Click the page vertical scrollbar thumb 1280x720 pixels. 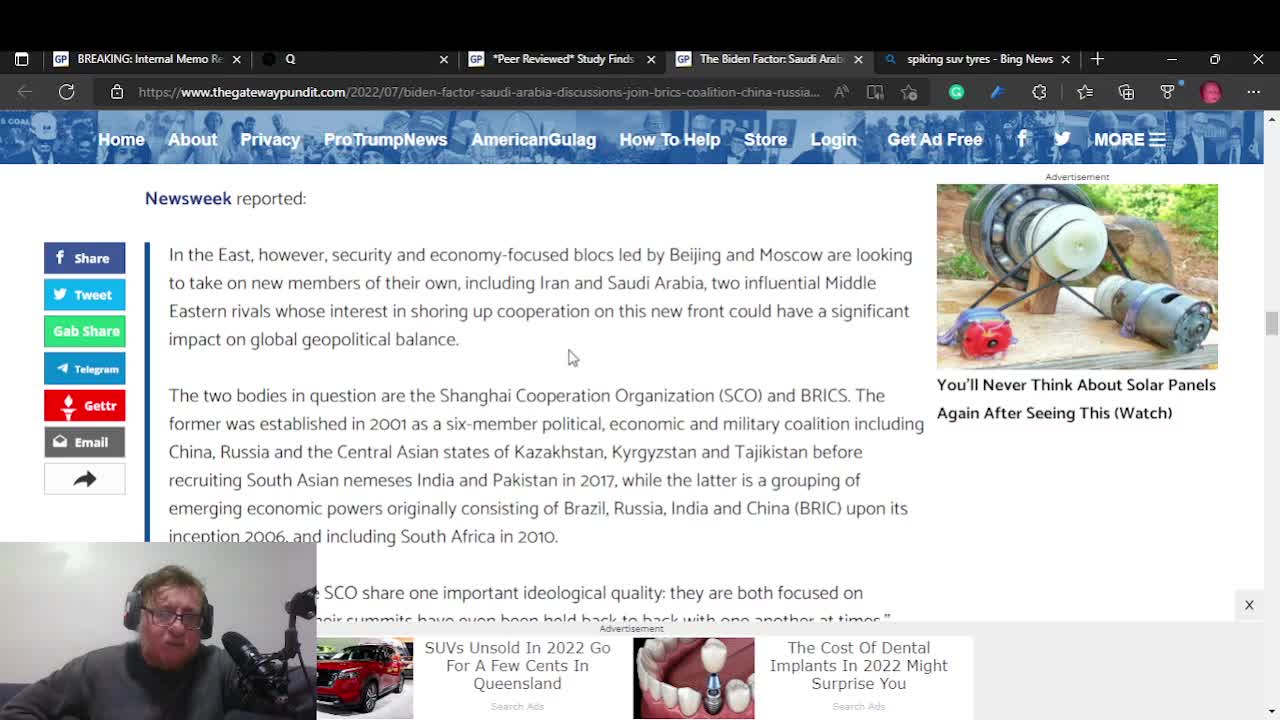[x=1271, y=324]
